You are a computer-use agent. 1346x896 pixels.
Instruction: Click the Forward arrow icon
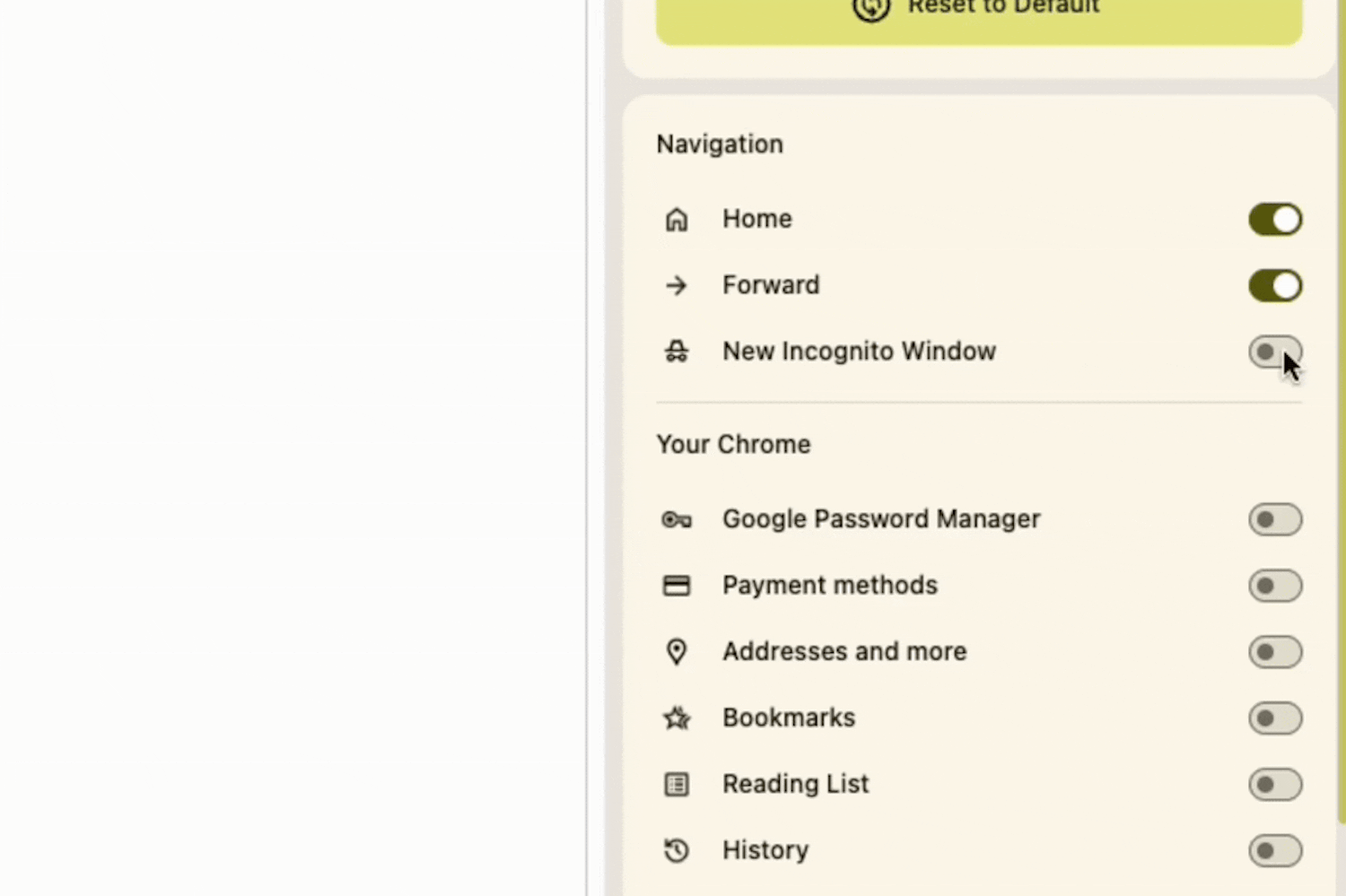click(x=677, y=286)
